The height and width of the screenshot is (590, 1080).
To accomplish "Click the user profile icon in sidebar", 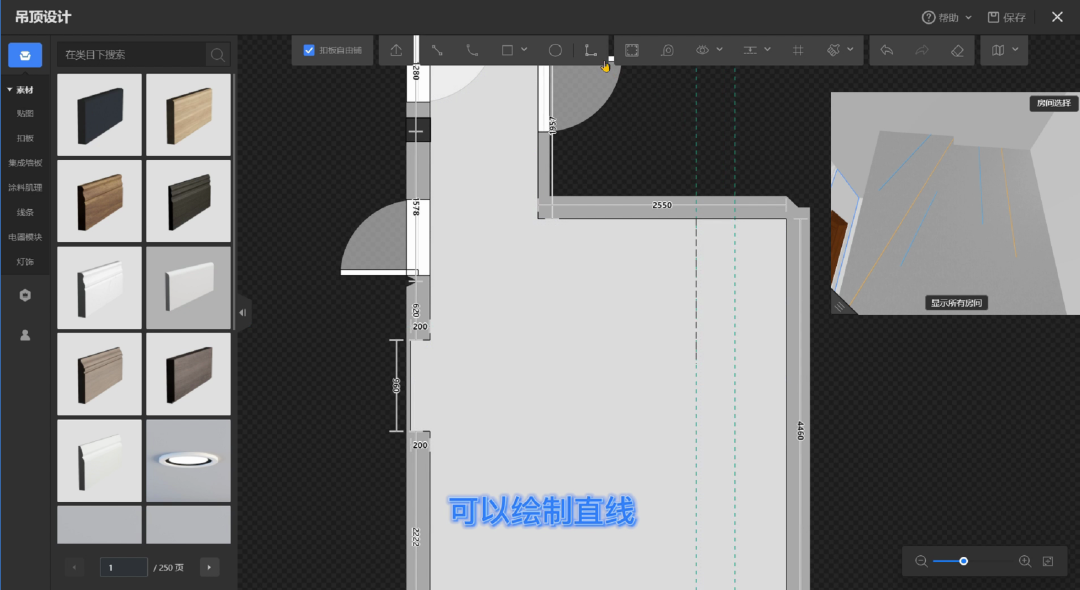I will 25,335.
